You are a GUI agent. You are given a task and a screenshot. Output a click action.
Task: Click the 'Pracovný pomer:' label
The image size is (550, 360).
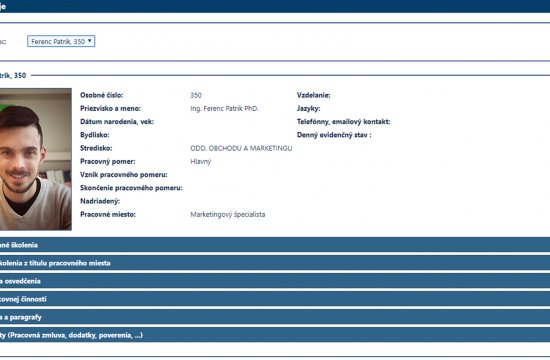(107, 161)
